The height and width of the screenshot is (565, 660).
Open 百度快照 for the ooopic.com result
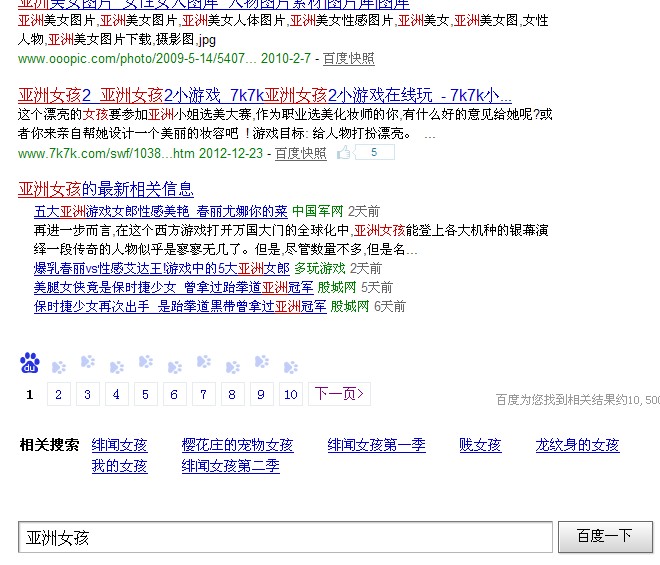pos(349,59)
